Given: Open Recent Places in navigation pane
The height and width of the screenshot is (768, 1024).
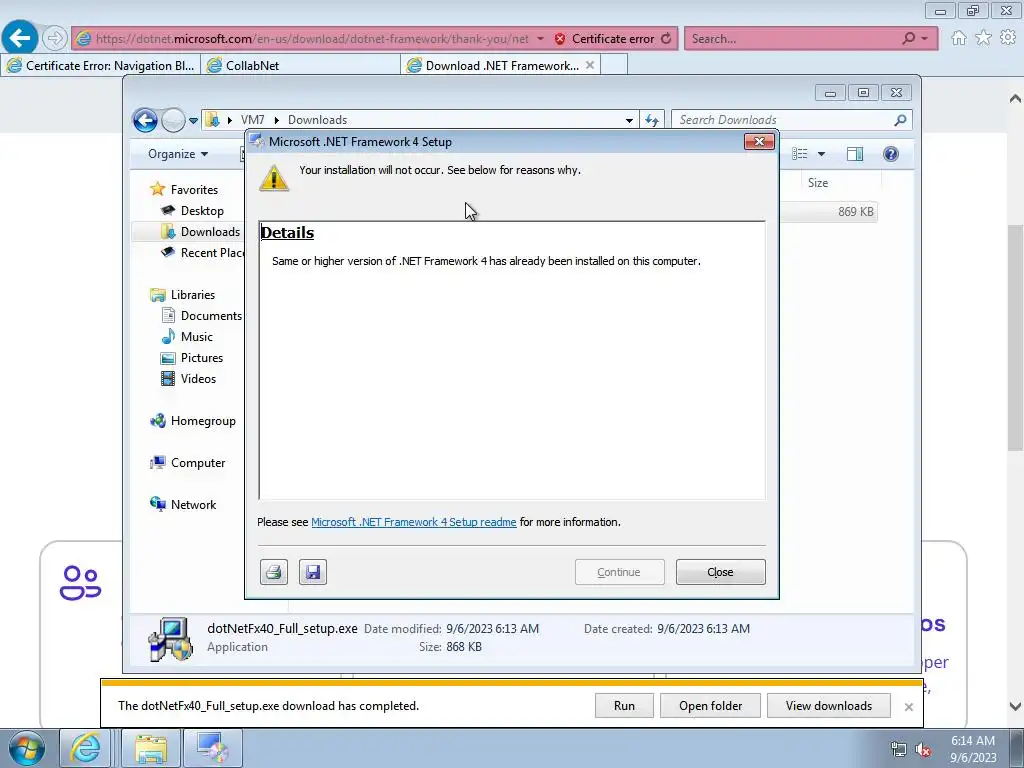Looking at the screenshot, I should 212,253.
